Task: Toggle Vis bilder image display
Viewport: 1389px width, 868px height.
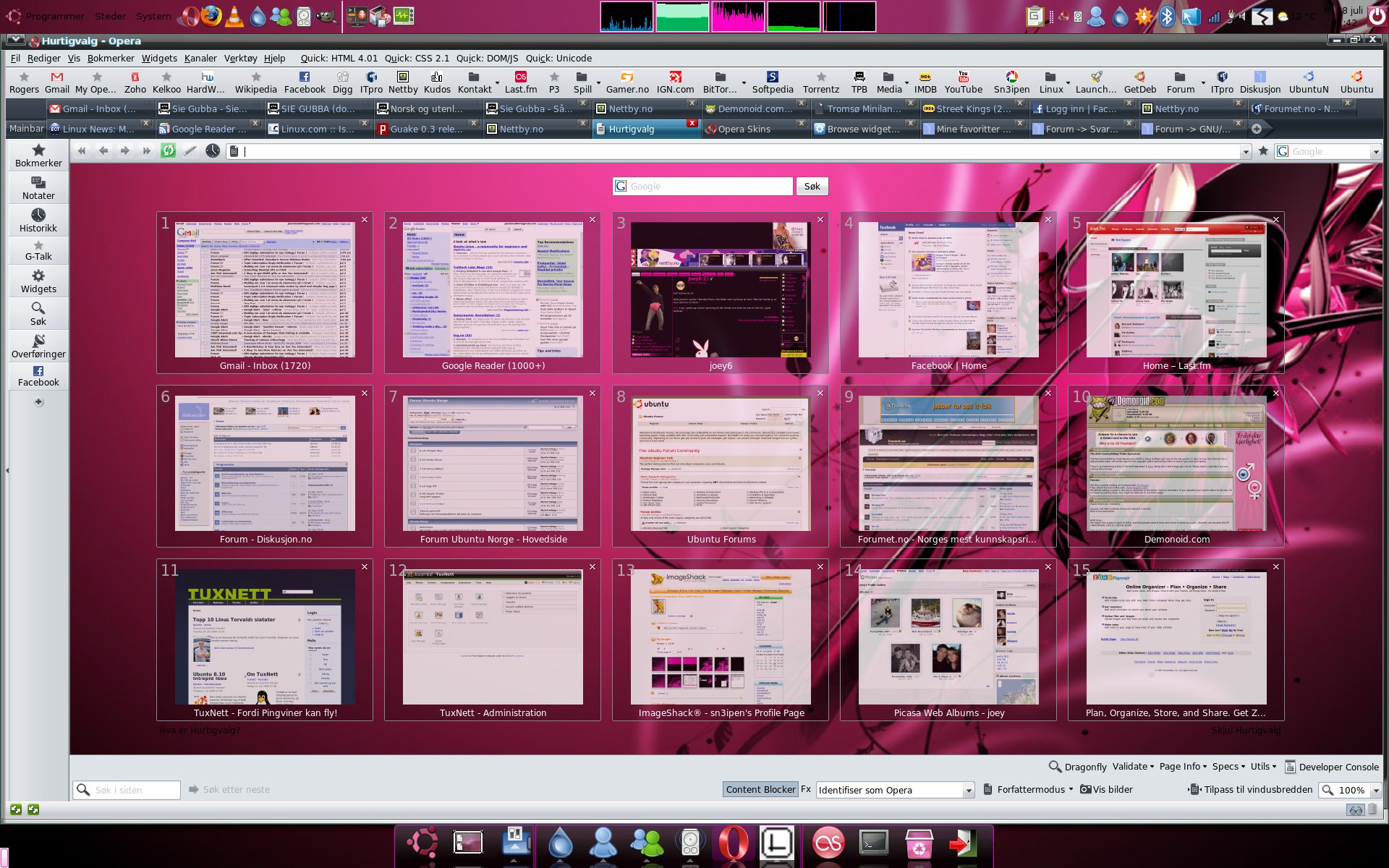Action: click(x=1106, y=789)
